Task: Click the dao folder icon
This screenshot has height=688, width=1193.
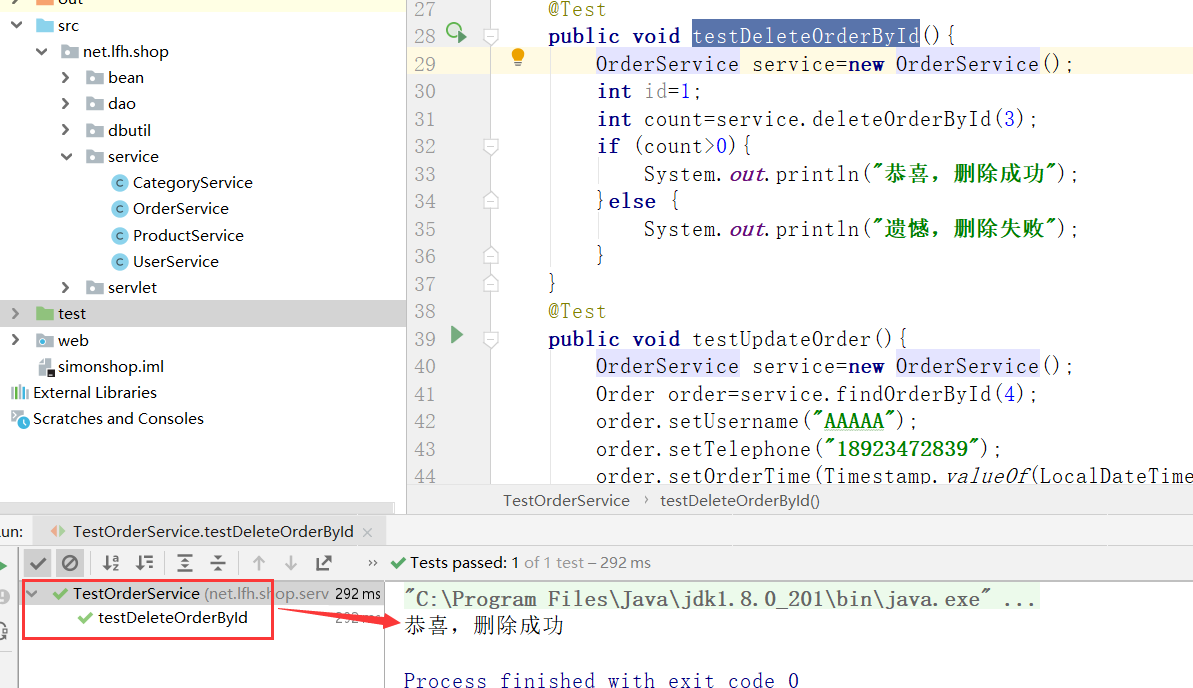Action: pyautogui.click(x=94, y=104)
